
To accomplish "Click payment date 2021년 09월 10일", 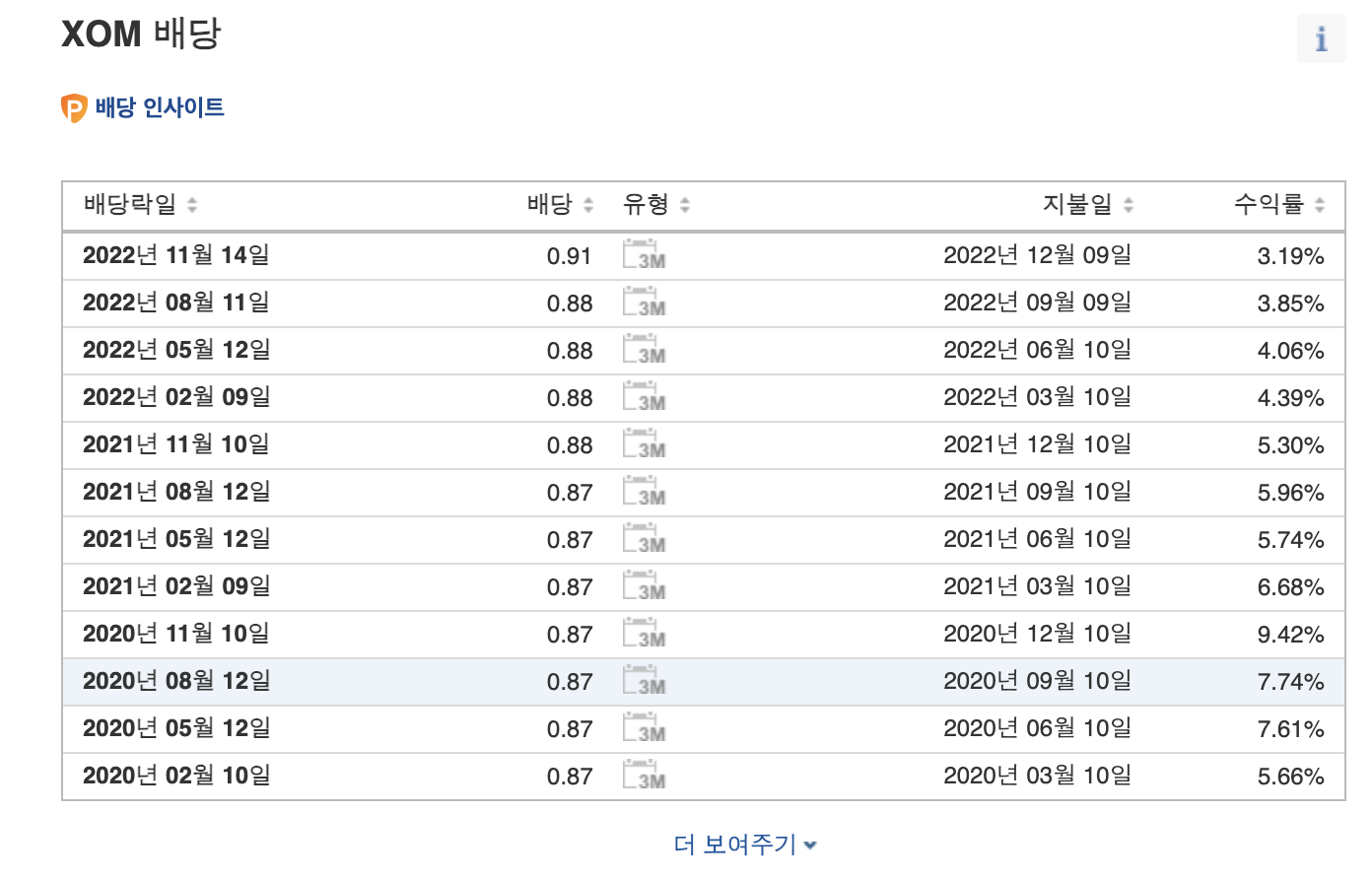I will coord(1038,492).
